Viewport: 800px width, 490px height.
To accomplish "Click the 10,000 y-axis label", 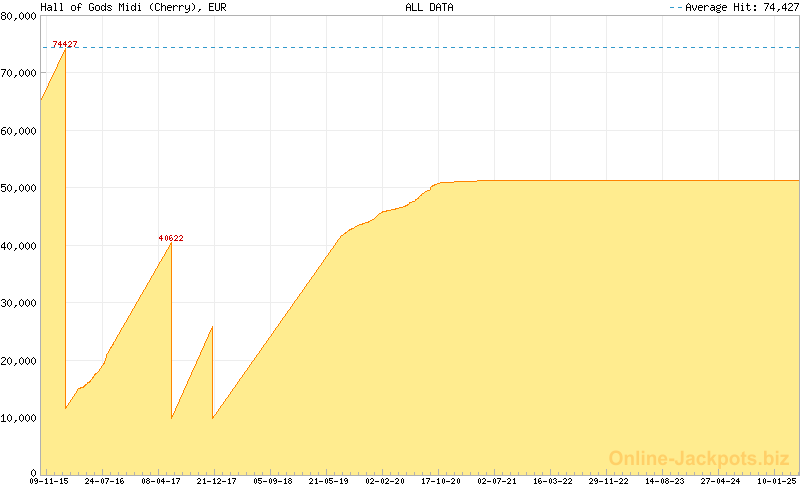I will tap(20, 418).
